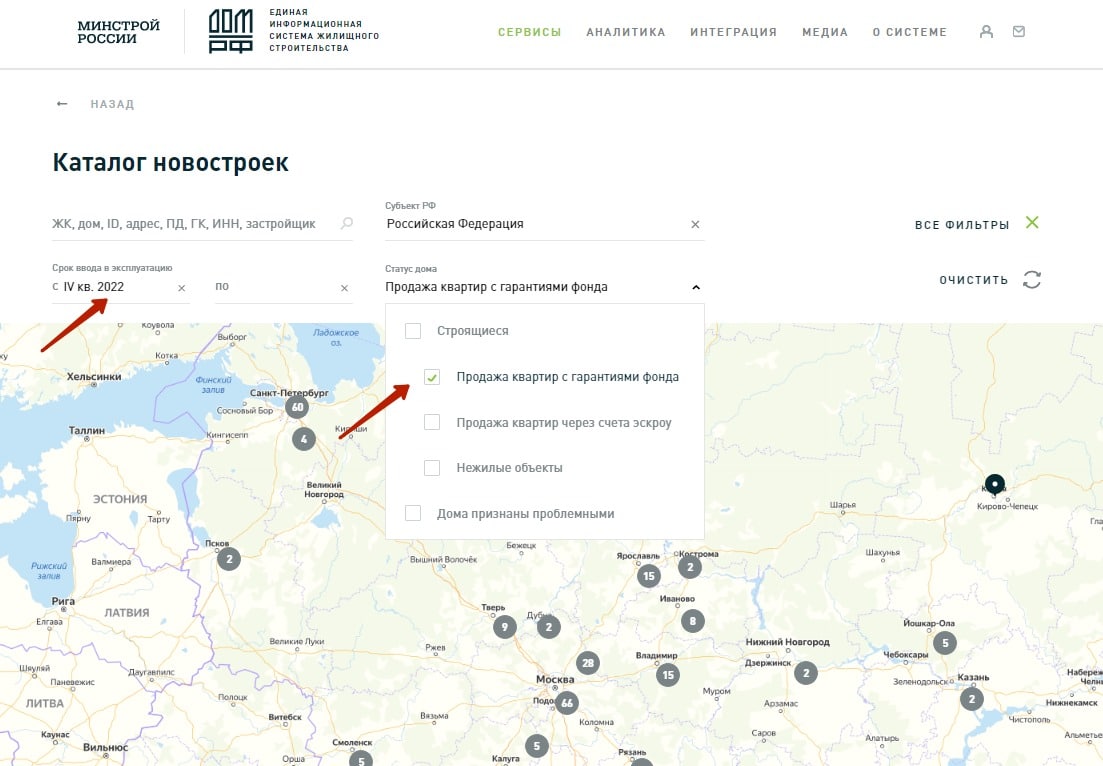The image size is (1103, 766).
Task: Check Дома признаны проблемными checkbox
Action: tap(413, 513)
